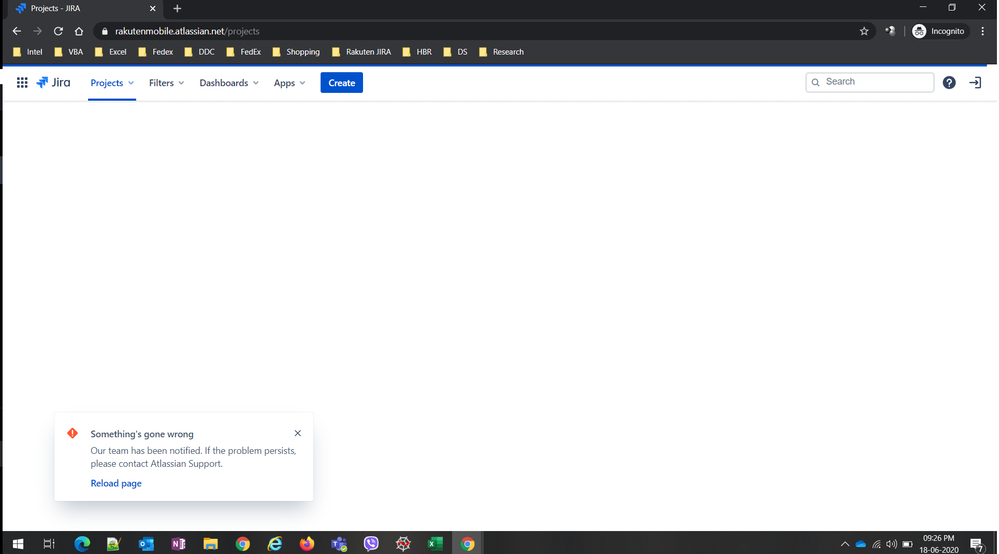Open Internet Explorer from the taskbar
The width and height of the screenshot is (999, 554).
(275, 543)
